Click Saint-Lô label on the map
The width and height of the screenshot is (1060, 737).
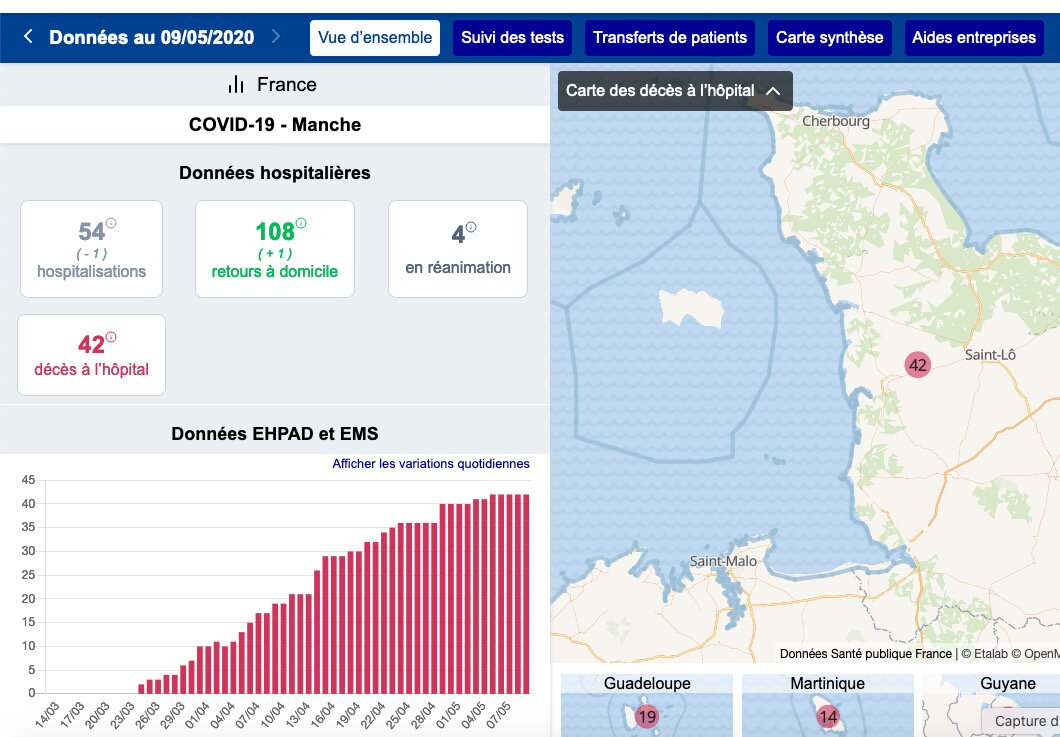(990, 355)
